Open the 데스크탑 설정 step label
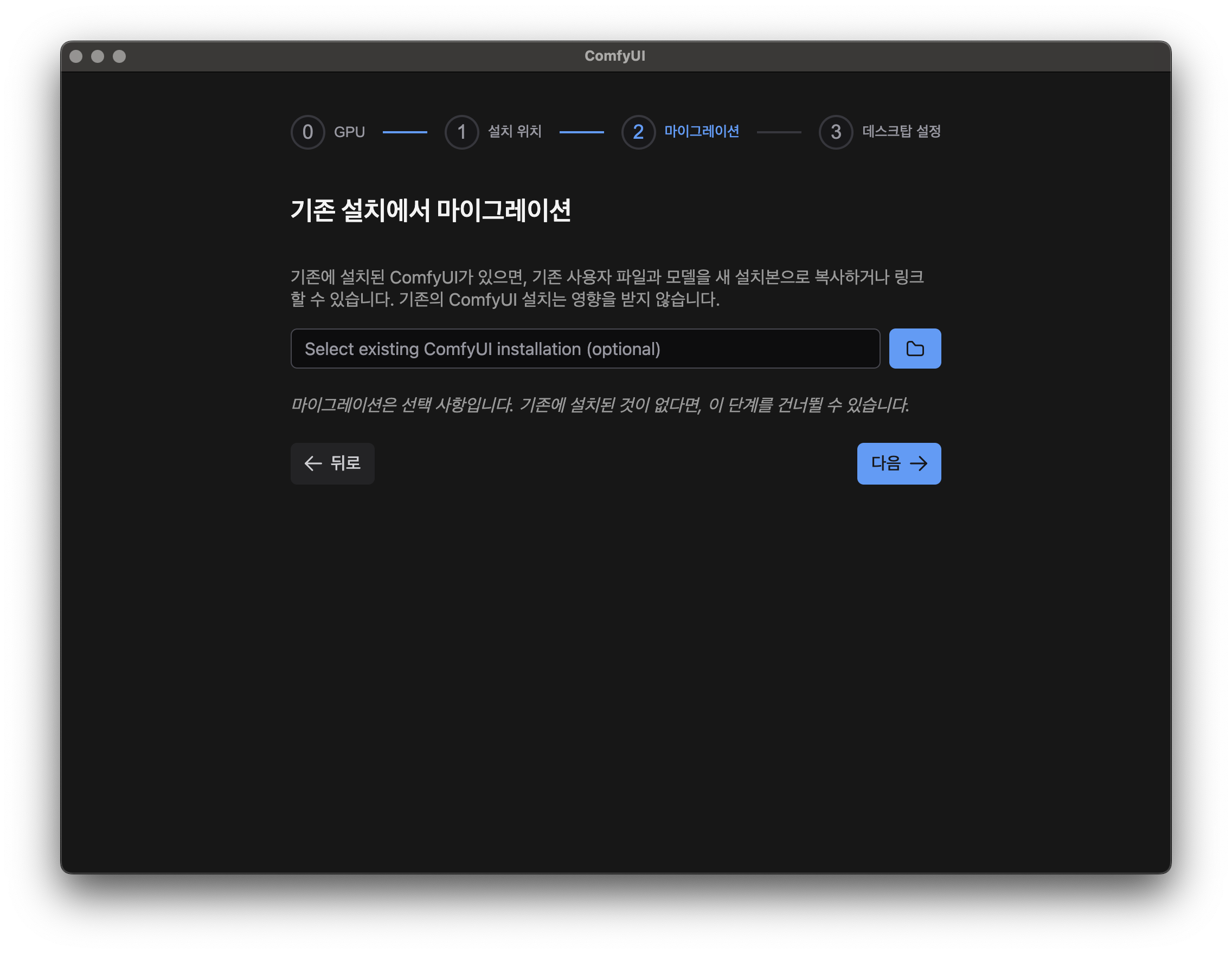 point(901,131)
